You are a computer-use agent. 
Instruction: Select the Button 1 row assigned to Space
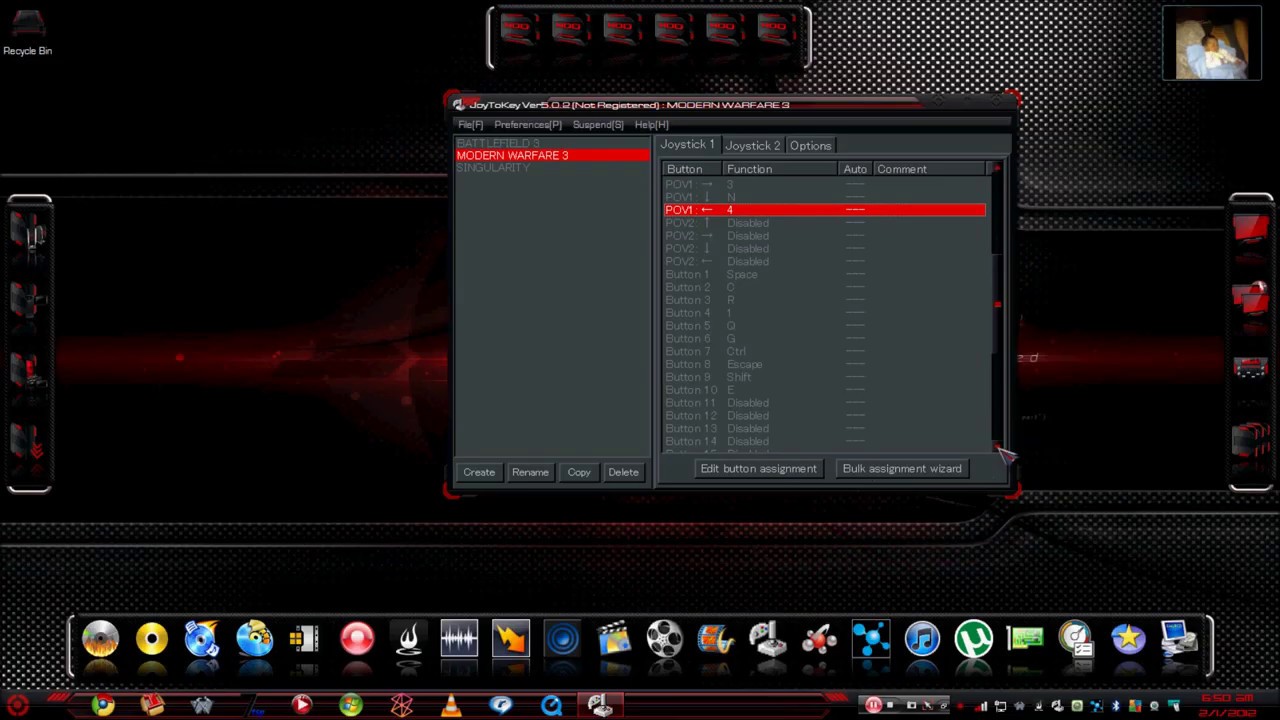[x=825, y=275]
